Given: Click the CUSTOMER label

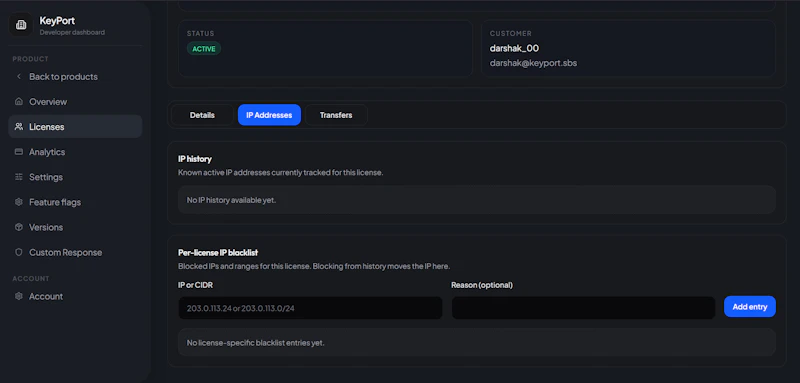Looking at the screenshot, I should [x=511, y=33].
